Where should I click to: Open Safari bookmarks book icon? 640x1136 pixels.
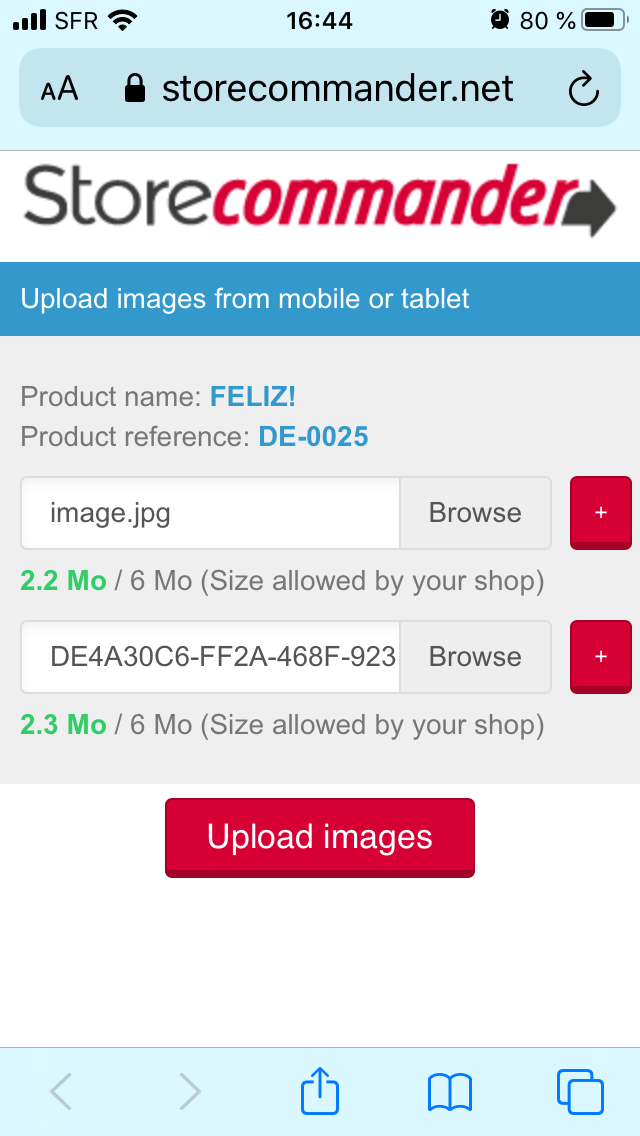pyautogui.click(x=449, y=1091)
